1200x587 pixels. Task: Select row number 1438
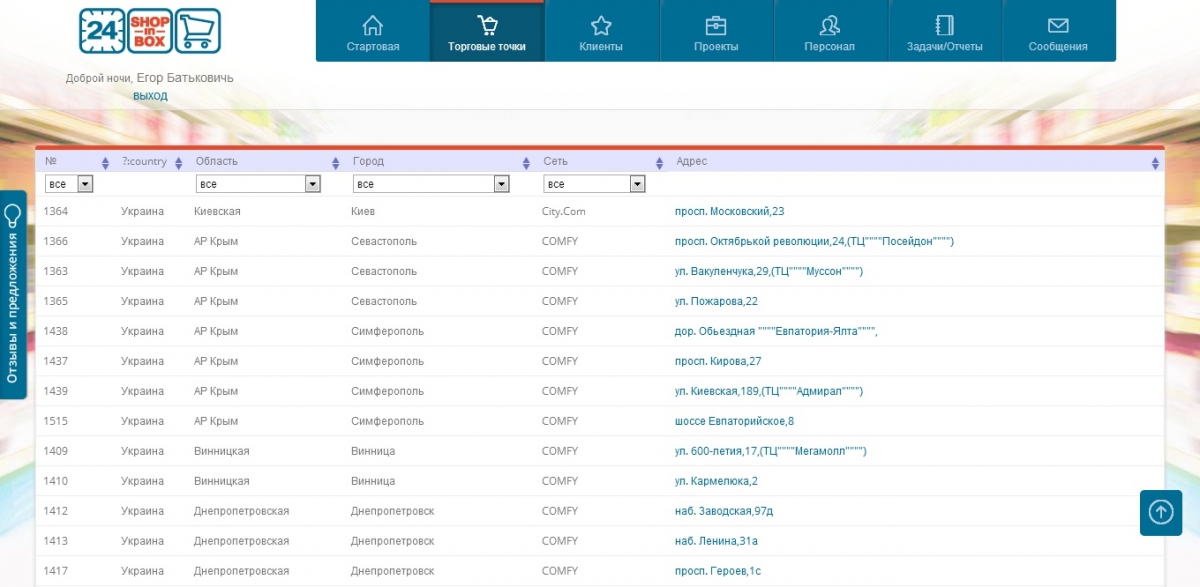(56, 332)
